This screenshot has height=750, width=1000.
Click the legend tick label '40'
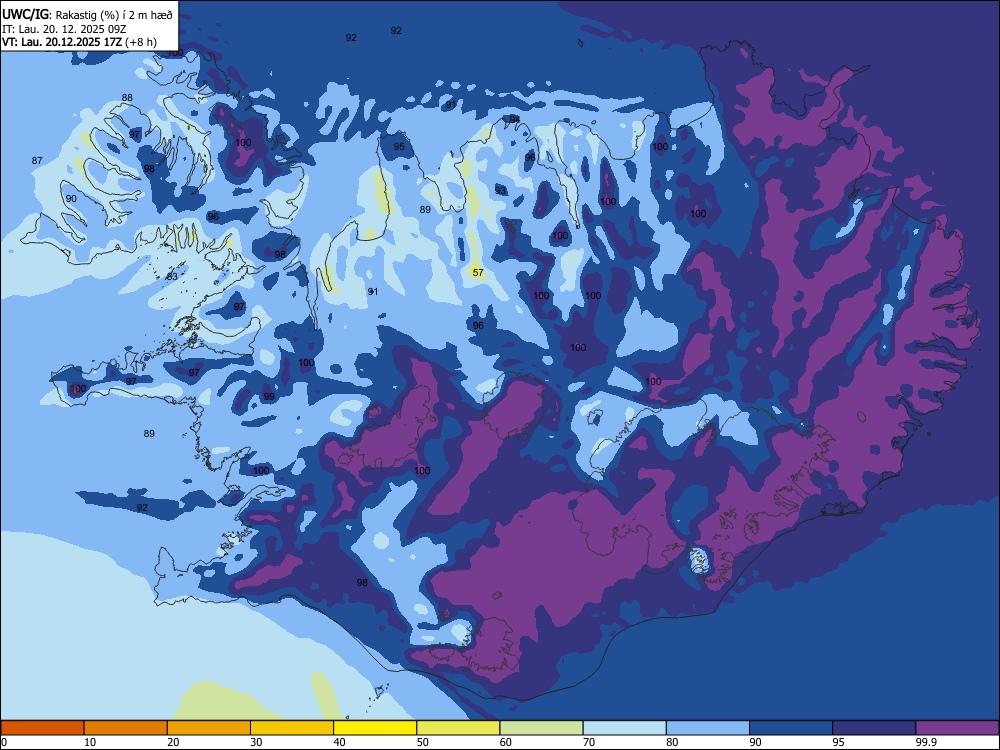339,742
